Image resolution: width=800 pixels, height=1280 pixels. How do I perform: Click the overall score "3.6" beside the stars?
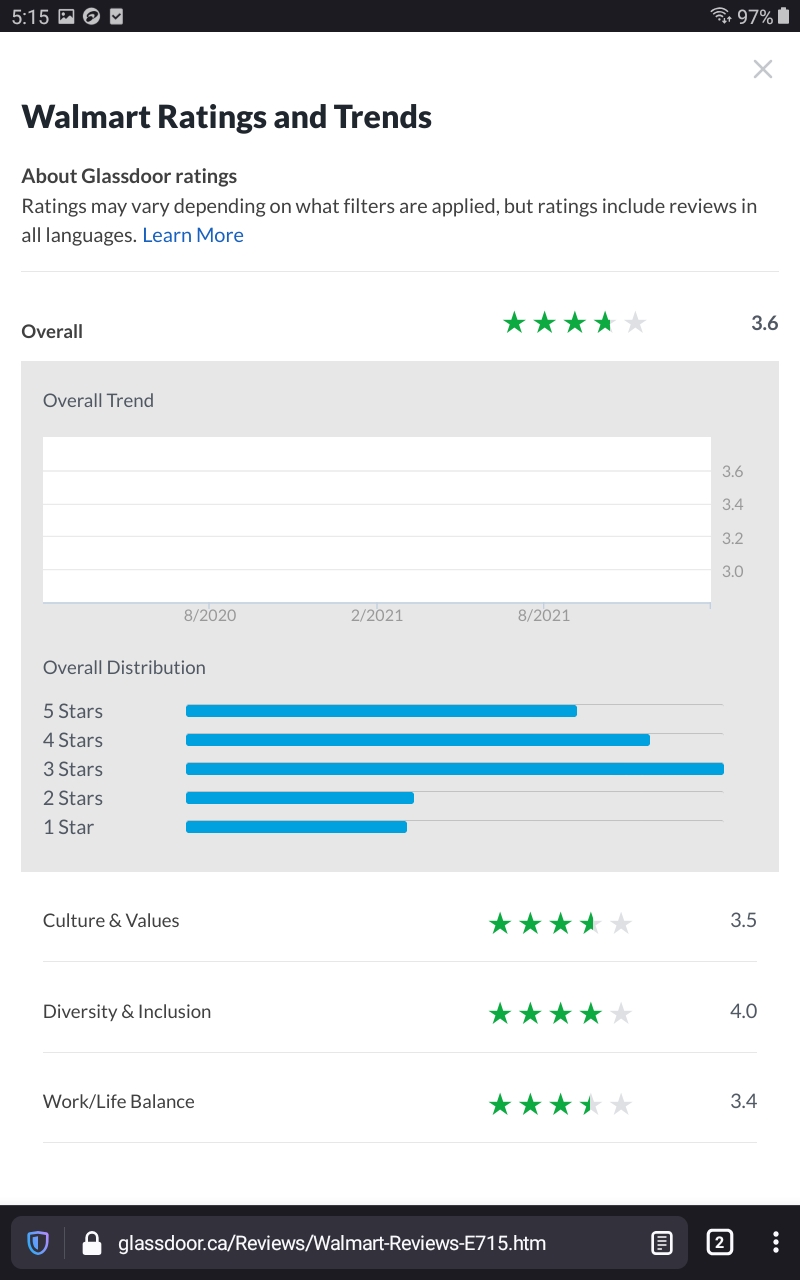coord(765,323)
